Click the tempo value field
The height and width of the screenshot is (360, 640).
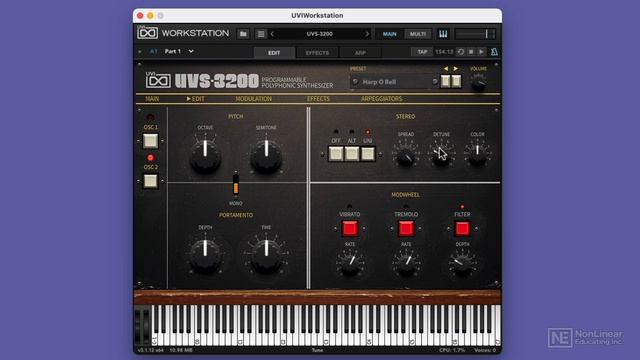[x=444, y=52]
